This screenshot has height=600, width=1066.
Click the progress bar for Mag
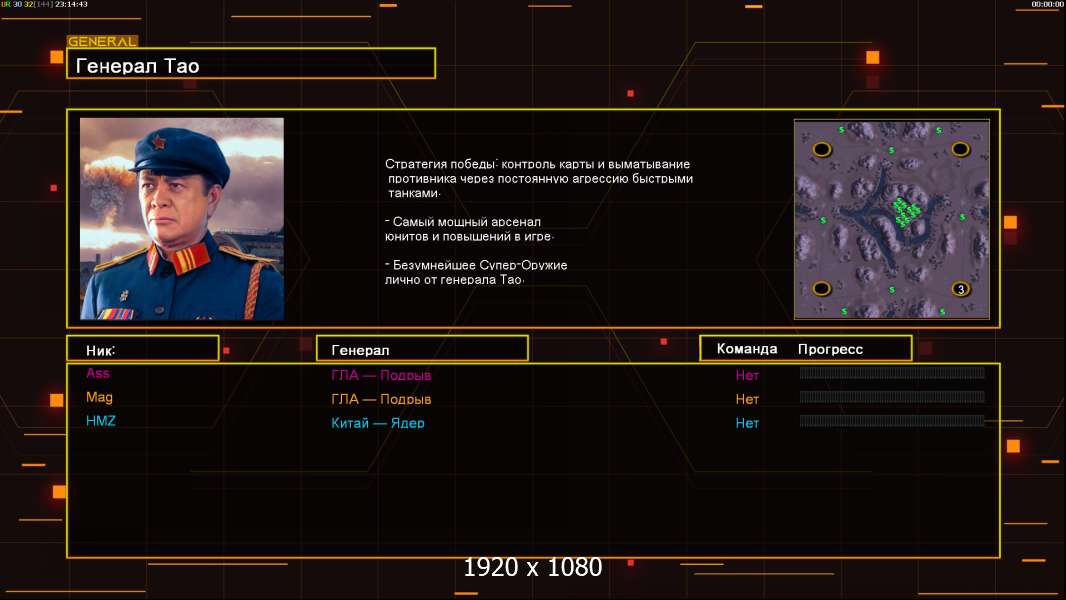click(x=892, y=397)
